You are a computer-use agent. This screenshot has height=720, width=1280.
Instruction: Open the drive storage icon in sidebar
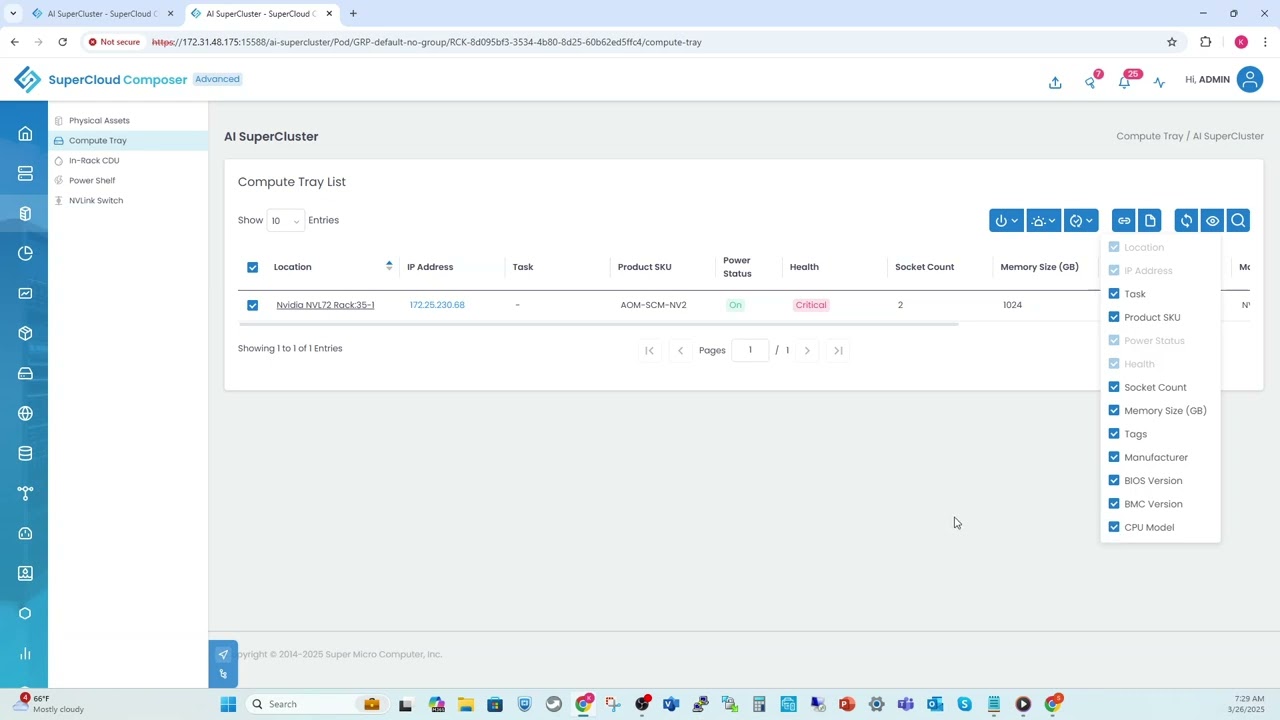pyautogui.click(x=25, y=374)
